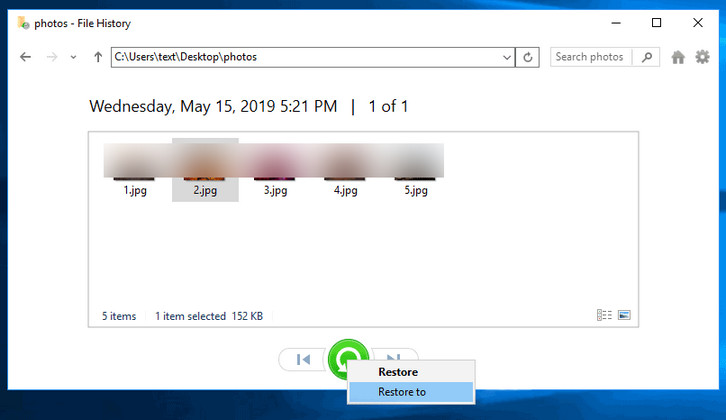This screenshot has height=420, width=726.
Task: Select the 2.jpg file
Action: pos(205,170)
